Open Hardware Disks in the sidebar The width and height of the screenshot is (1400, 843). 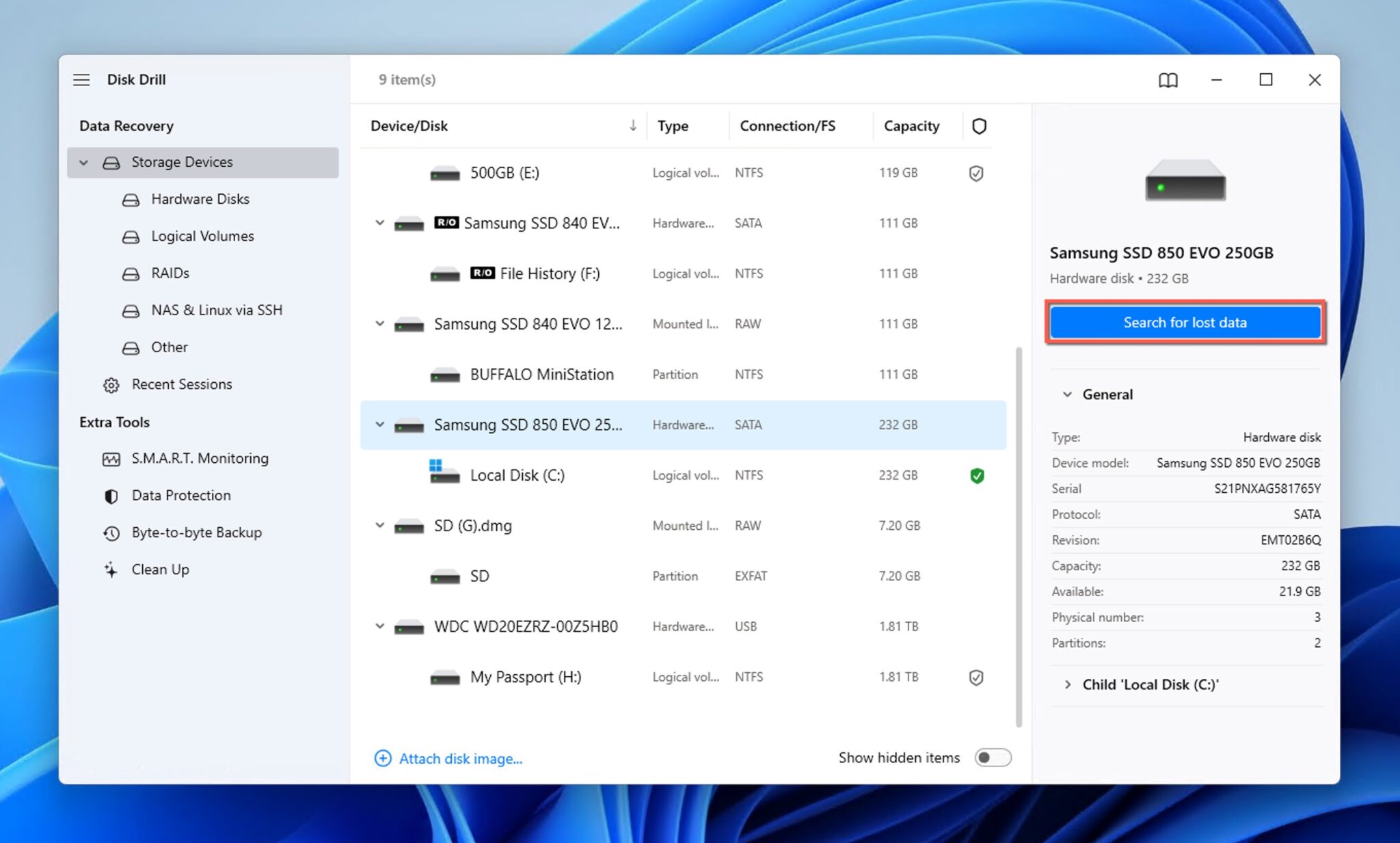coord(200,199)
